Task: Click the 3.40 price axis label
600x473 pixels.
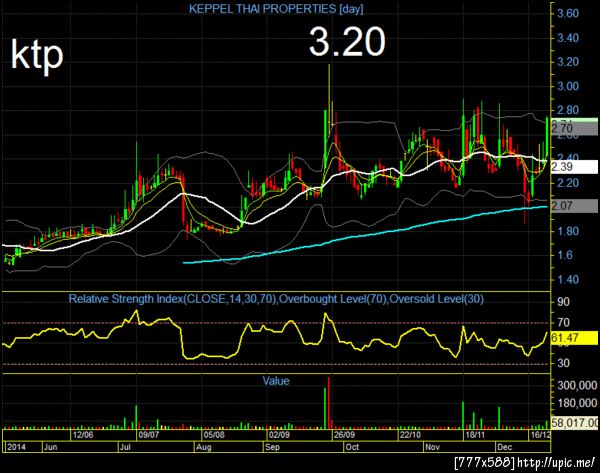Action: 567,38
